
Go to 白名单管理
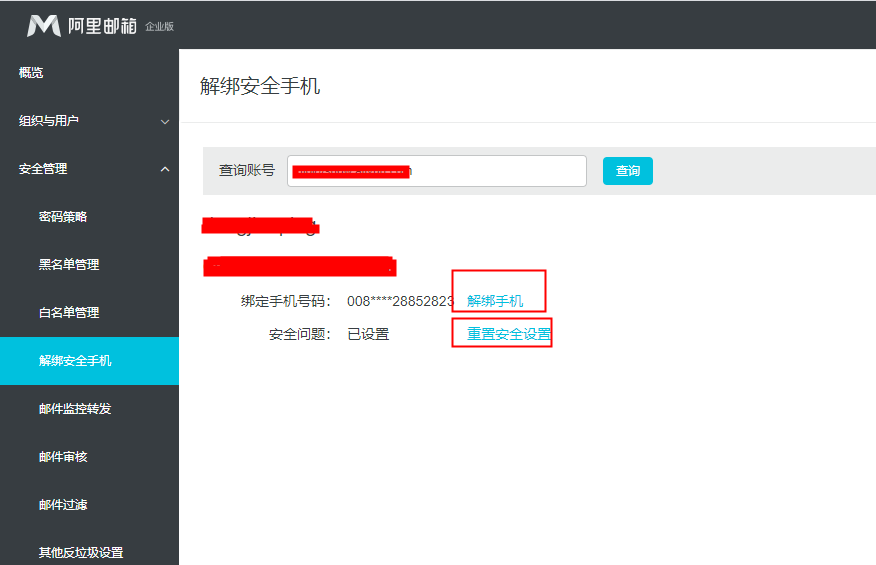coord(69,313)
